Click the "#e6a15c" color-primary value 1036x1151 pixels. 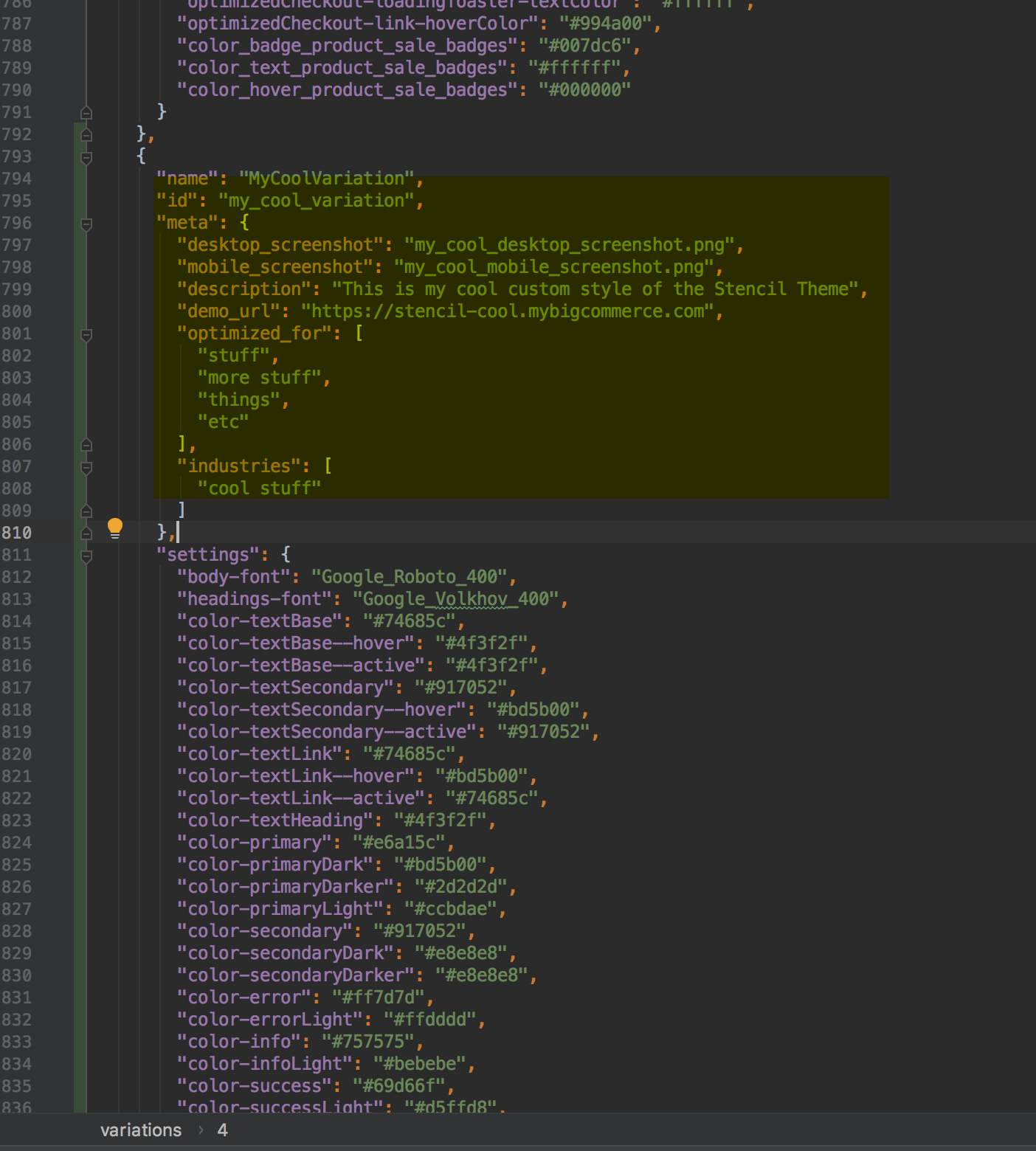(x=398, y=843)
